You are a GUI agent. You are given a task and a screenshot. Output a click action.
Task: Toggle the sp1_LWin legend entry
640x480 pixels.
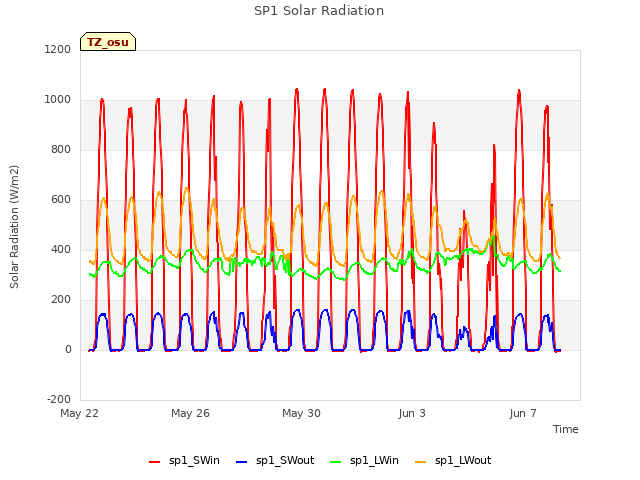coord(364,461)
